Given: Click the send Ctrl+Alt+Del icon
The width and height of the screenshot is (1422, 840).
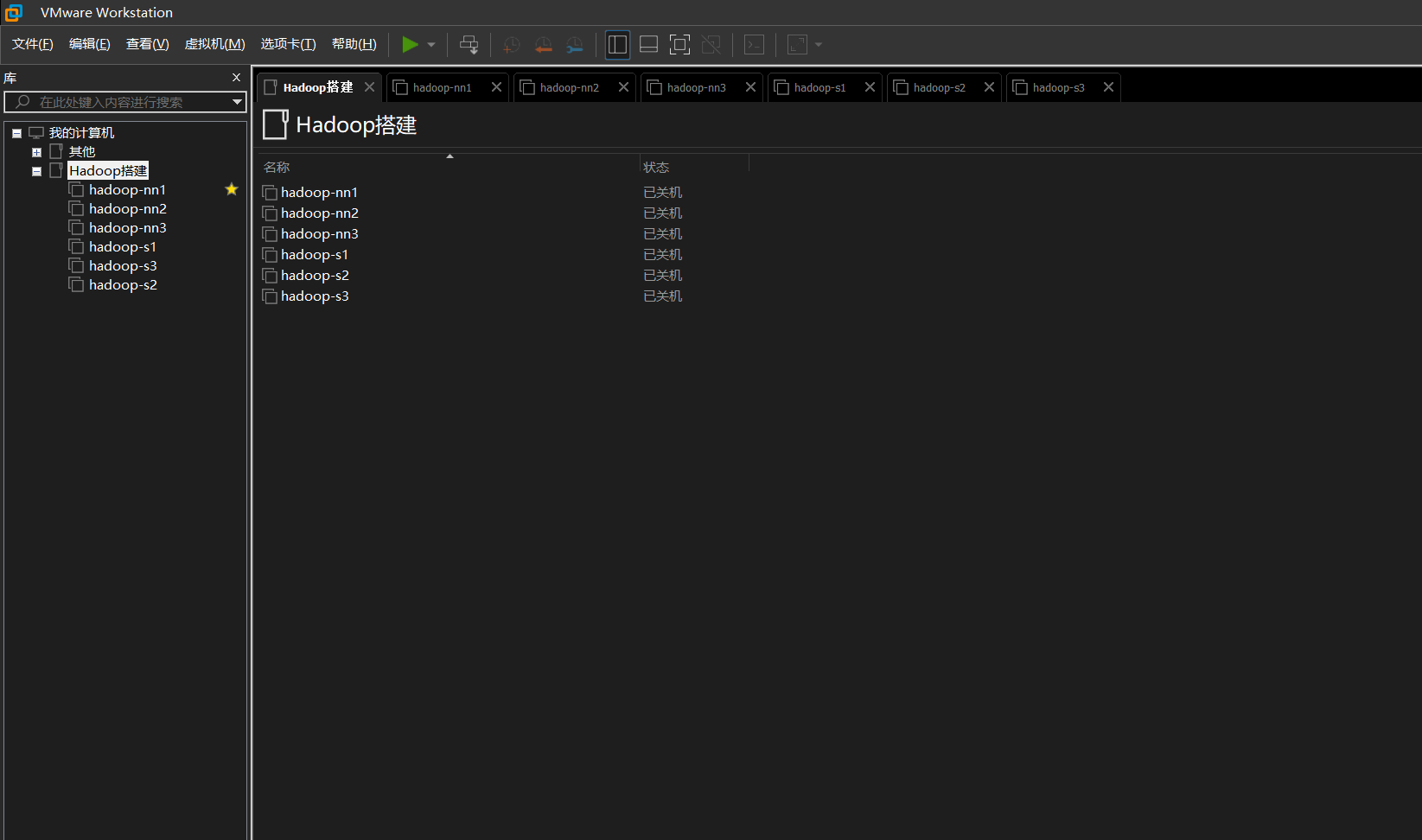Looking at the screenshot, I should click(x=469, y=45).
